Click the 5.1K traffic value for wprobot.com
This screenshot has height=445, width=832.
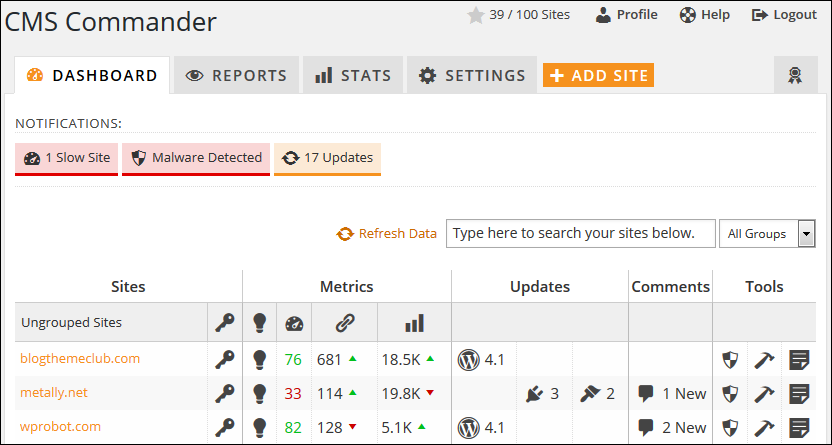point(397,427)
